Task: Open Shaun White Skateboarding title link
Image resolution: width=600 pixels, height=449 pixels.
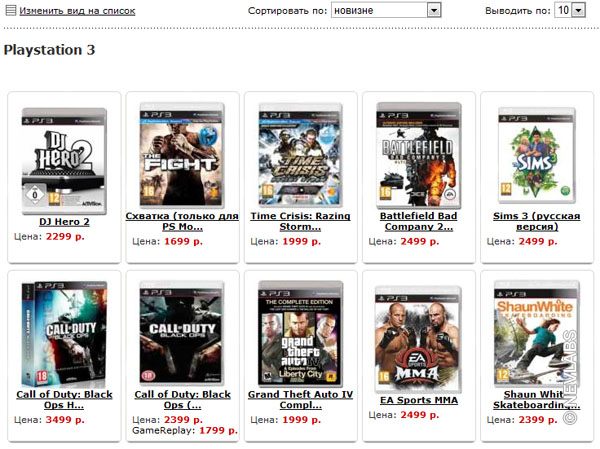Action: tap(536, 400)
